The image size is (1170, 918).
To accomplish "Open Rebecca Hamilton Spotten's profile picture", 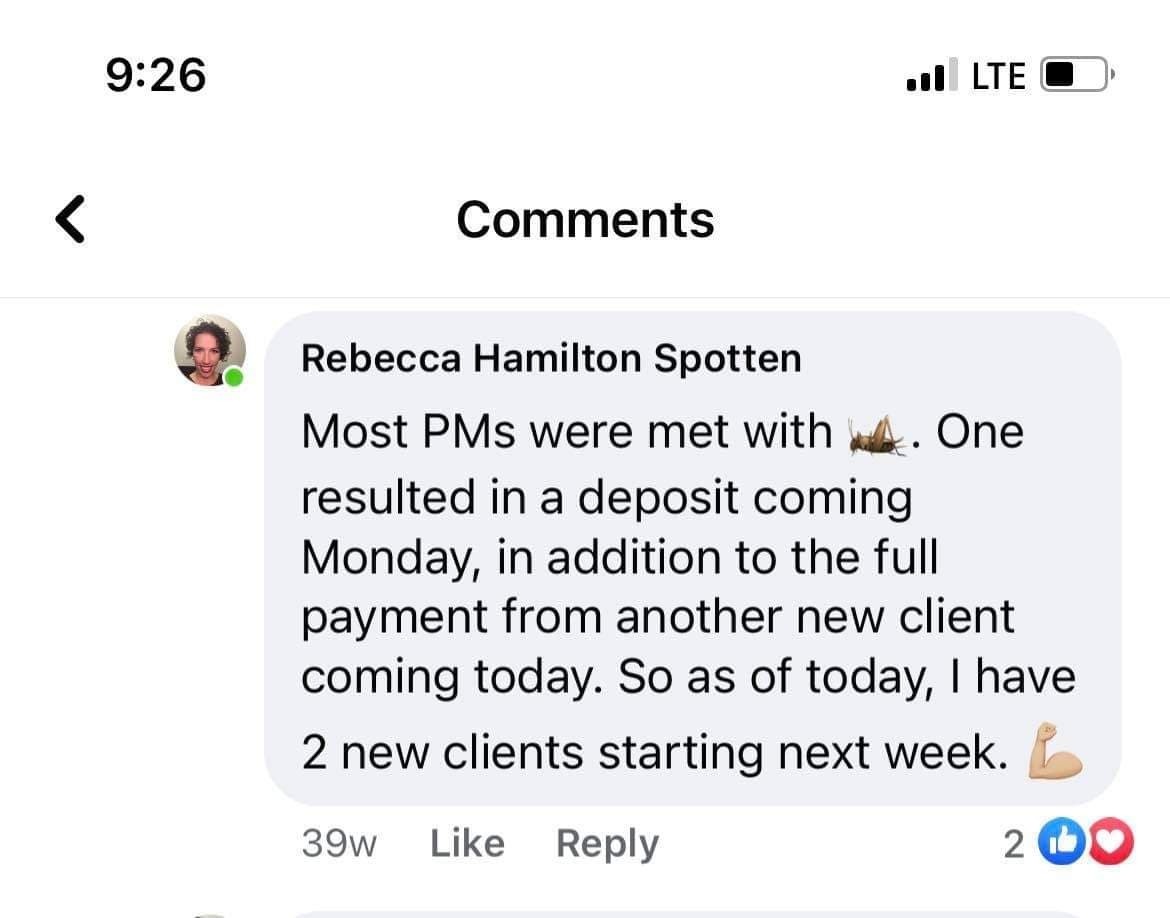I will click(209, 350).
